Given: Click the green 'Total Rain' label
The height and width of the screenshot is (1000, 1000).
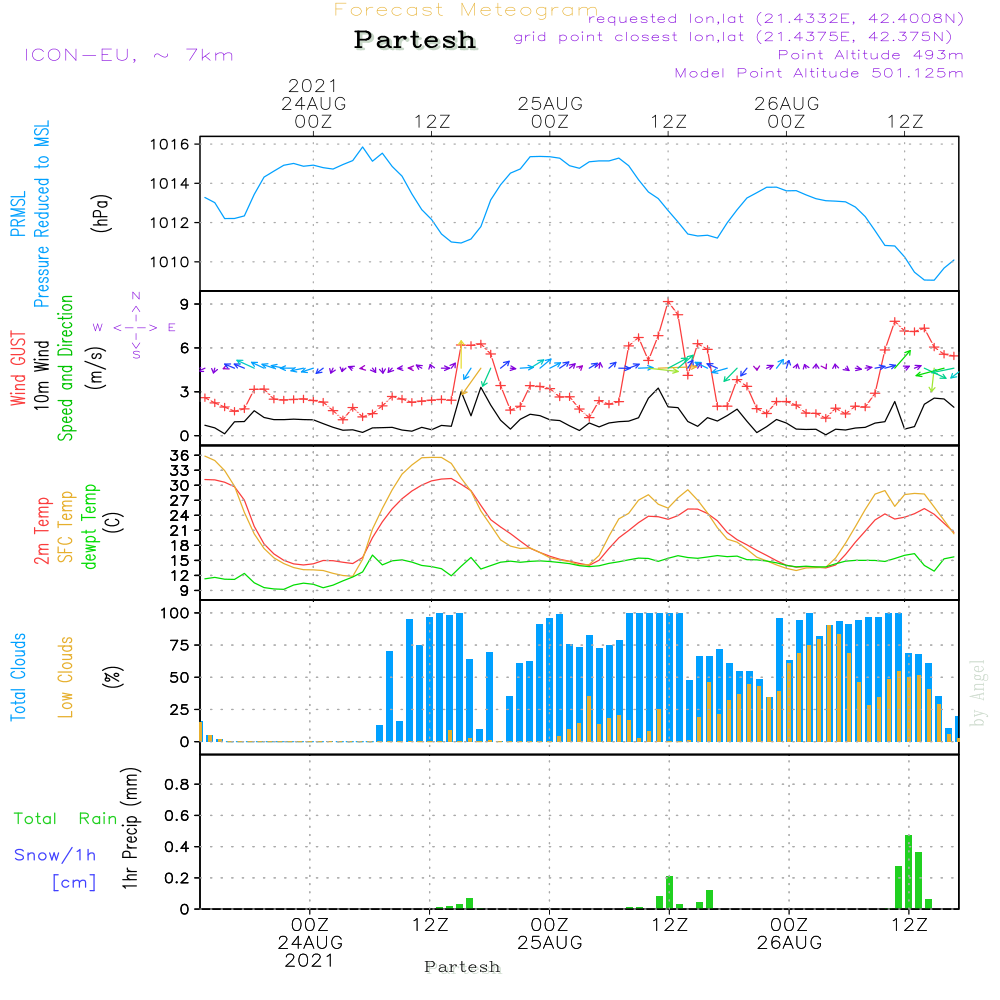Looking at the screenshot, I should point(66,819).
